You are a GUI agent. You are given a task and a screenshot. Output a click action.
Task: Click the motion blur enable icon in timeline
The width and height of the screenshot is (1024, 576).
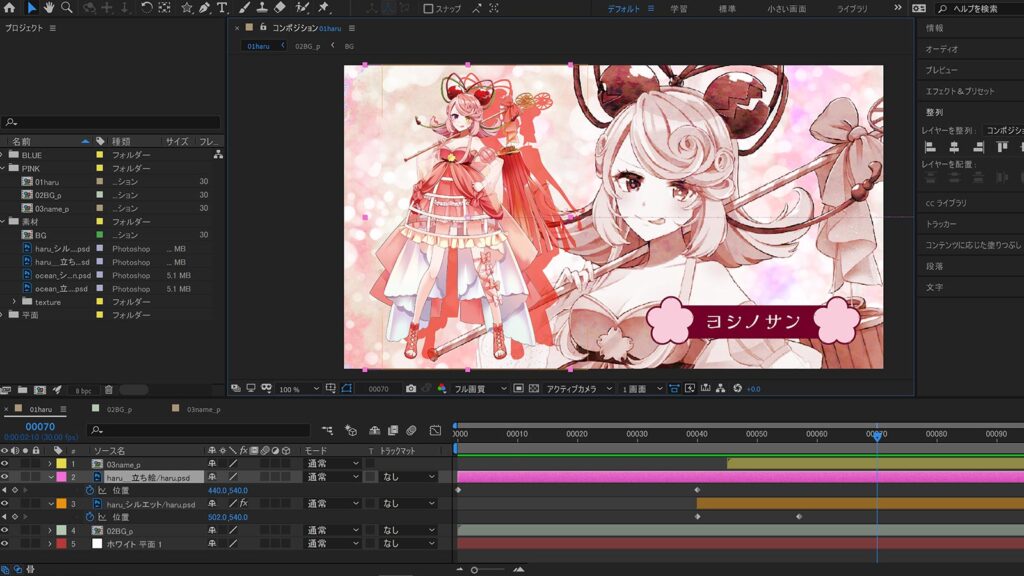tap(411, 430)
